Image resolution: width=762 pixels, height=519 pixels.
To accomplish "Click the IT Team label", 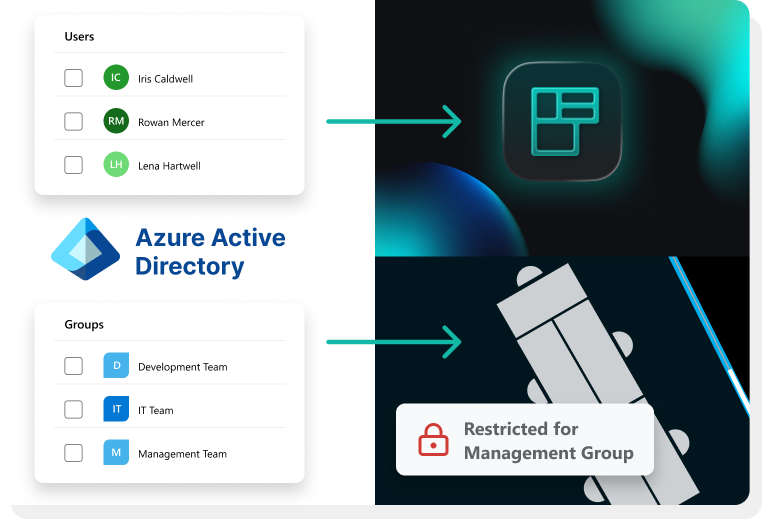I will [x=156, y=411].
